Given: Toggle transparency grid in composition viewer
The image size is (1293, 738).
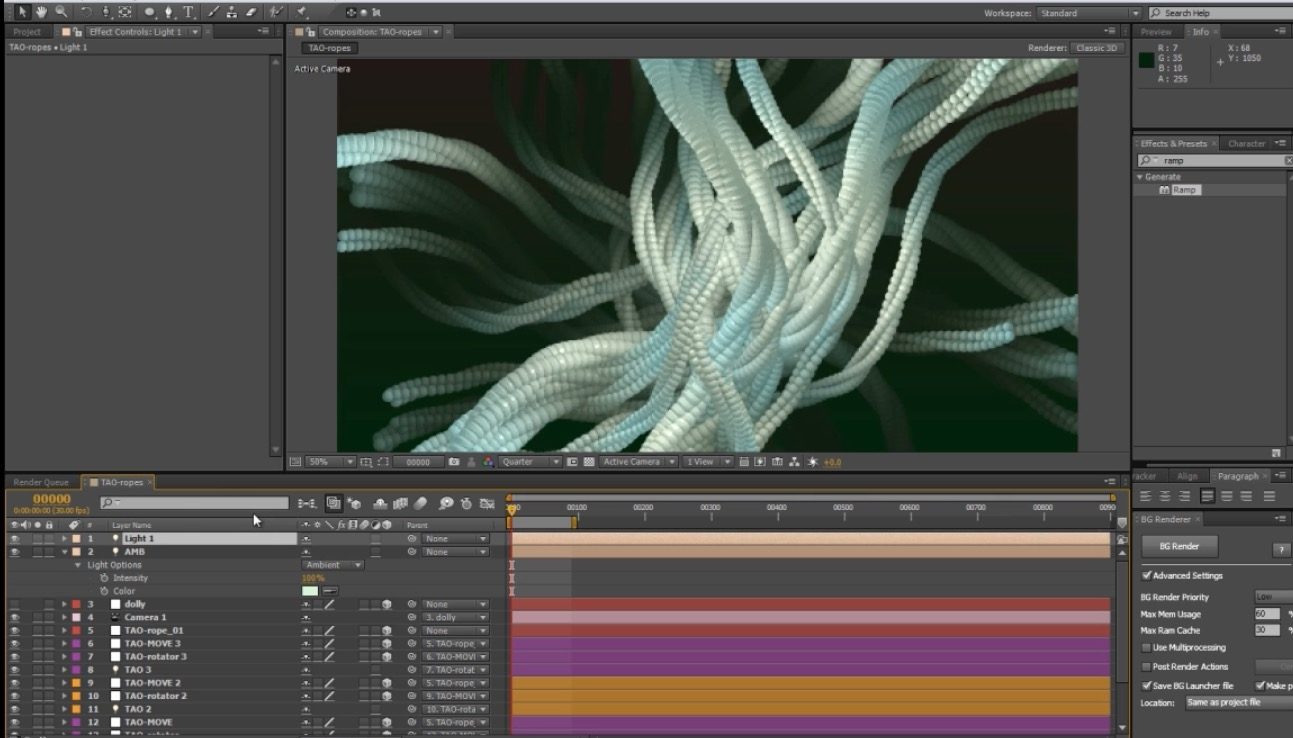Looking at the screenshot, I should (x=589, y=462).
